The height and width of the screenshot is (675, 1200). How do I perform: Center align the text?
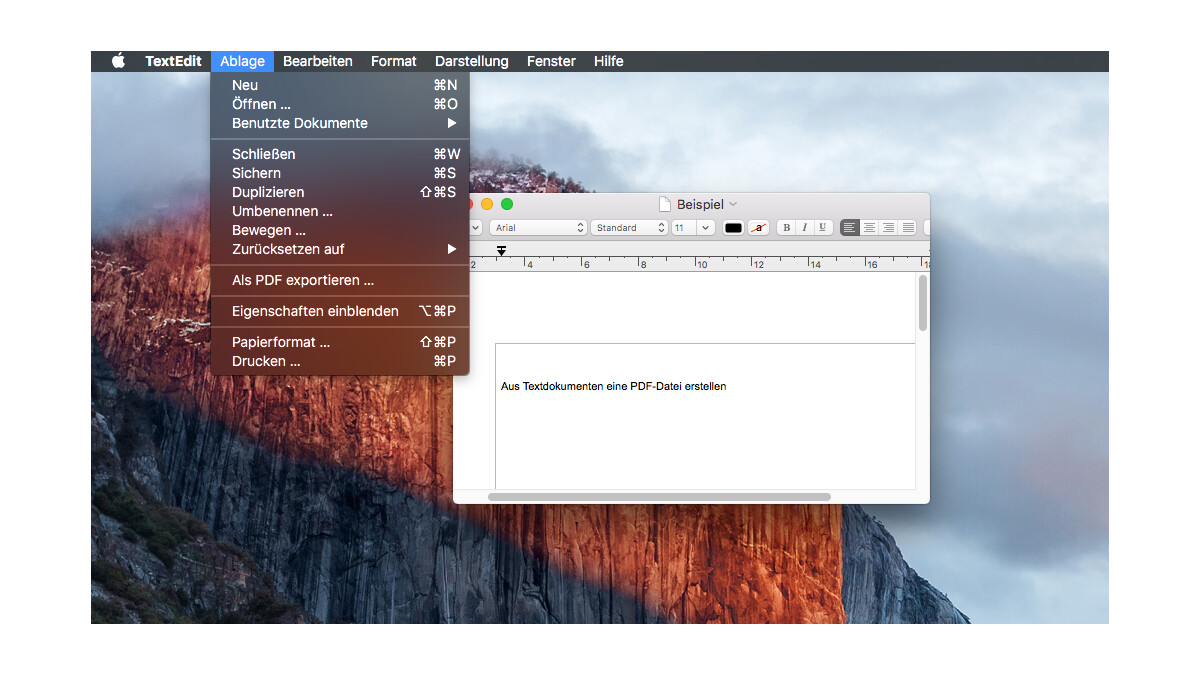pos(869,228)
